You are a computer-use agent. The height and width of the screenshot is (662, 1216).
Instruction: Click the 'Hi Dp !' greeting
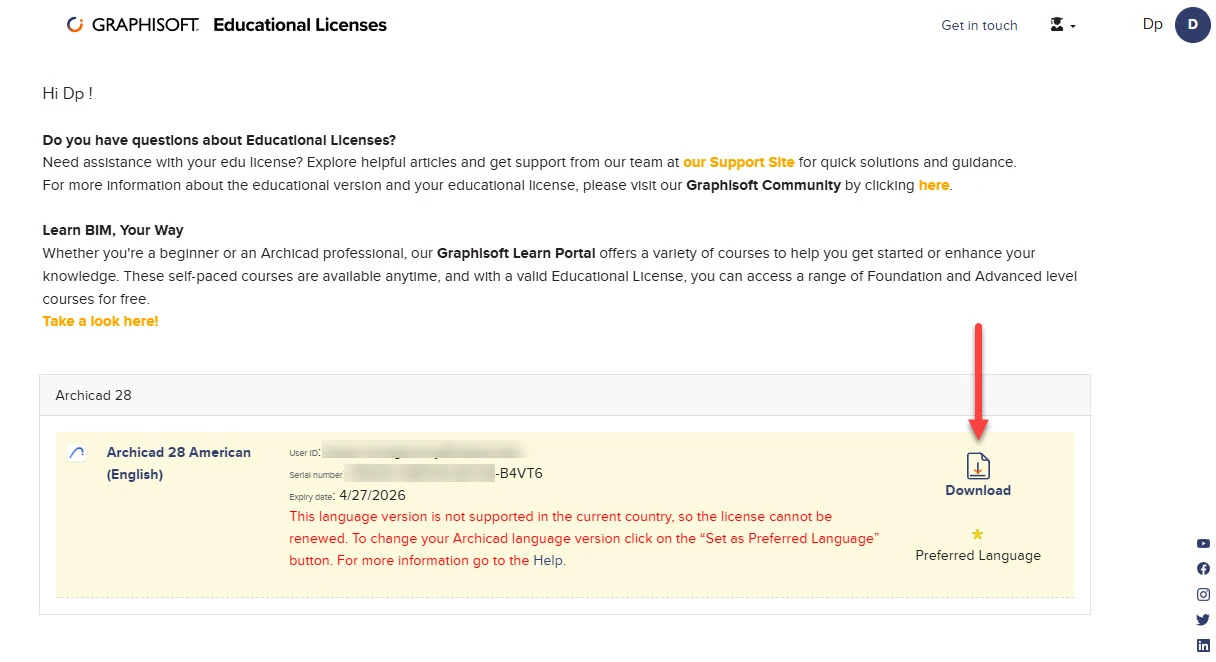68,93
